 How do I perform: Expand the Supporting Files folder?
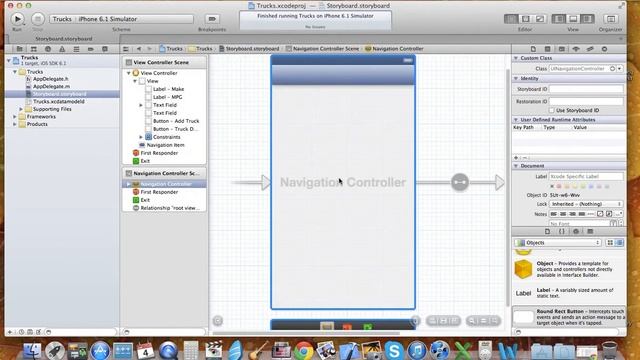pos(21,109)
